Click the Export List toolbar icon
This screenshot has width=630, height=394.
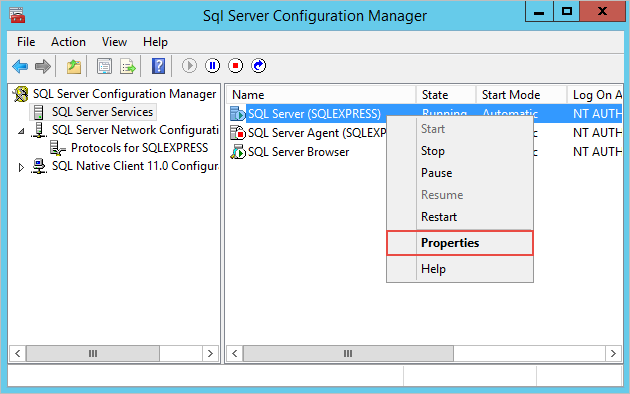click(128, 66)
